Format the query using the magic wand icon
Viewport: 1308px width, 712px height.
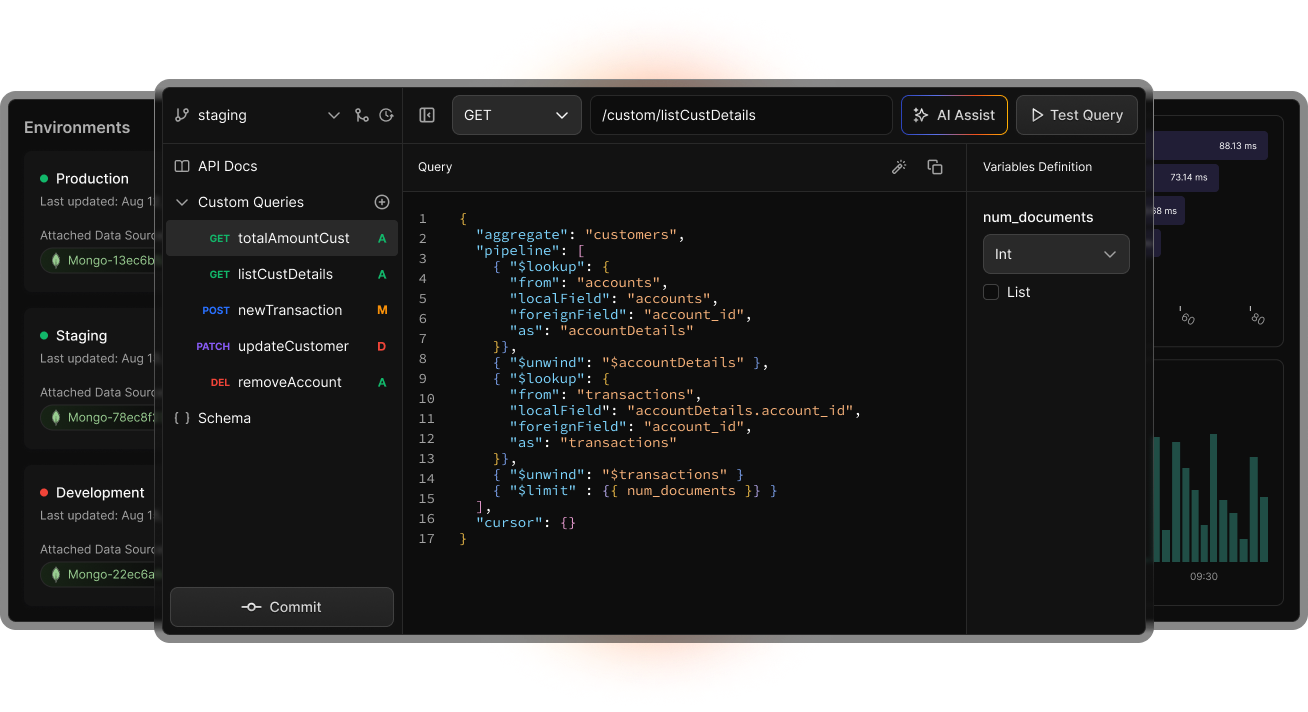pos(898,167)
